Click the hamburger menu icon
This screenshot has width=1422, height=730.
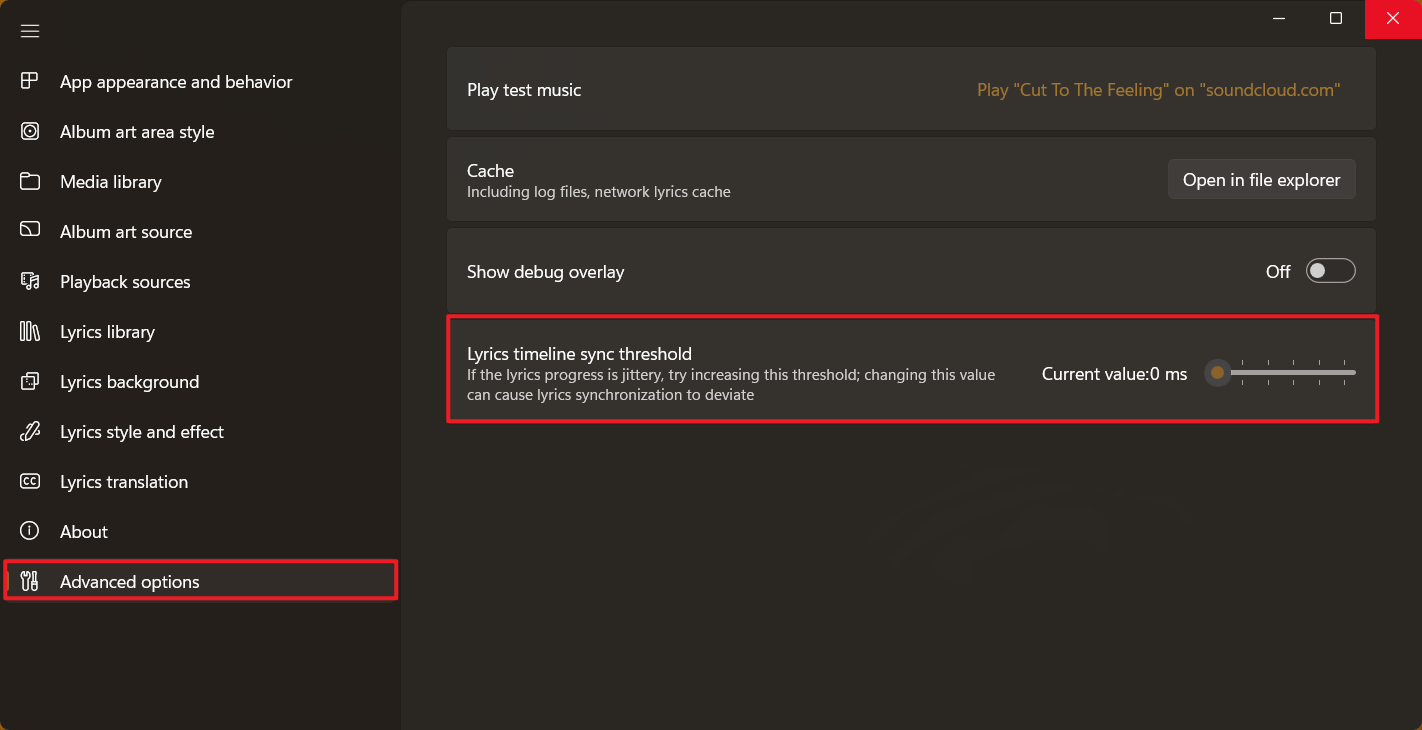point(30,31)
